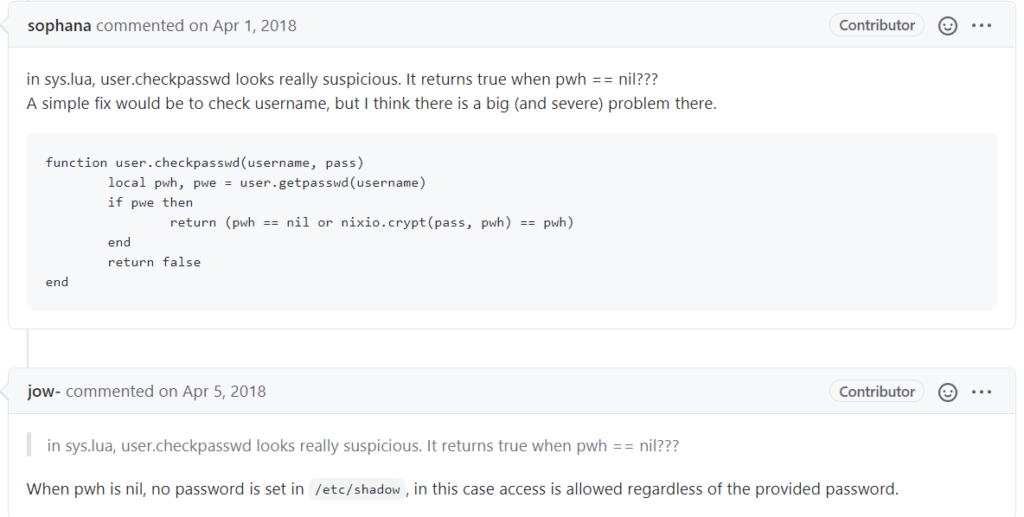Visit jow-'s user profile link
The height and width of the screenshot is (517, 1024).
click(44, 391)
